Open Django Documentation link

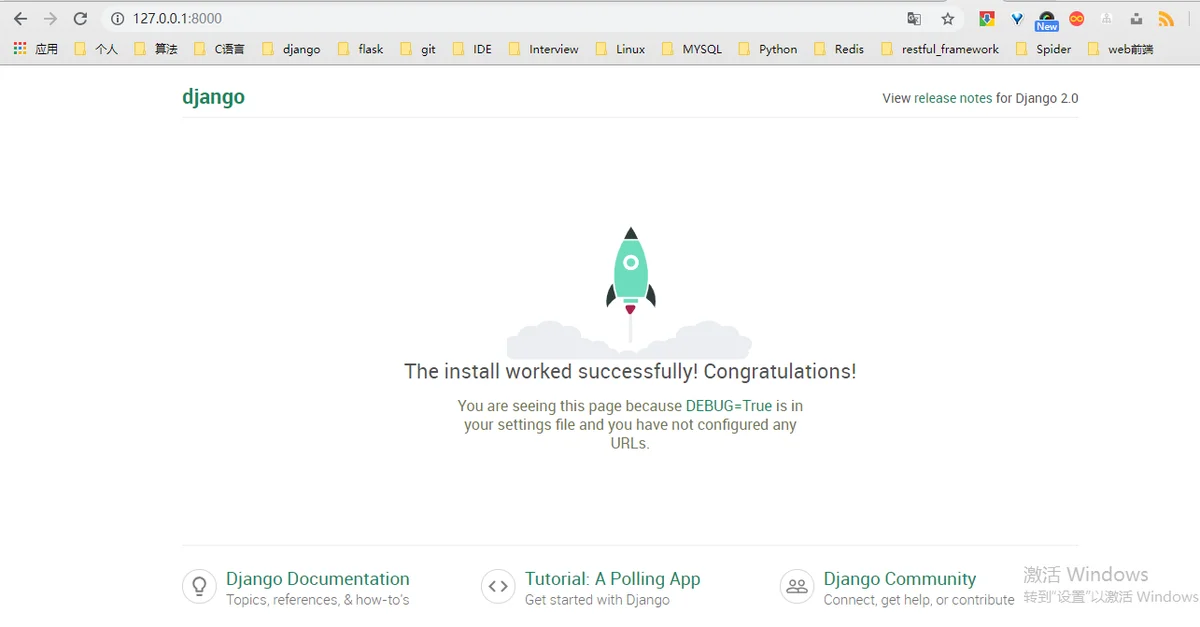(x=318, y=579)
